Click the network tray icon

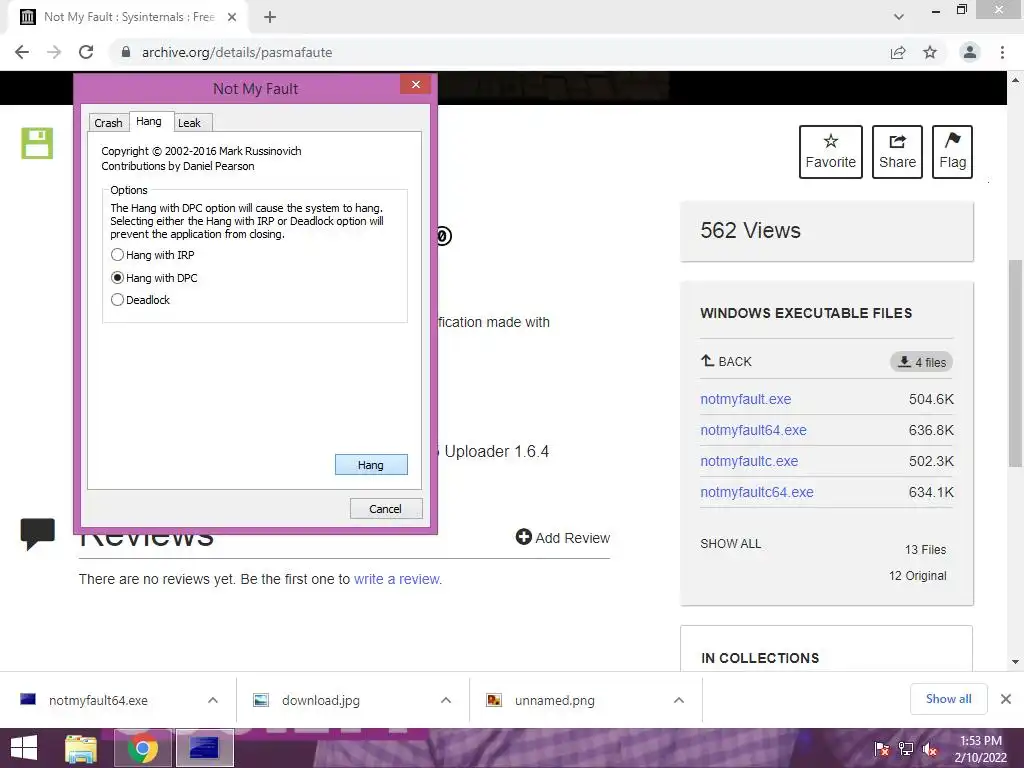906,749
